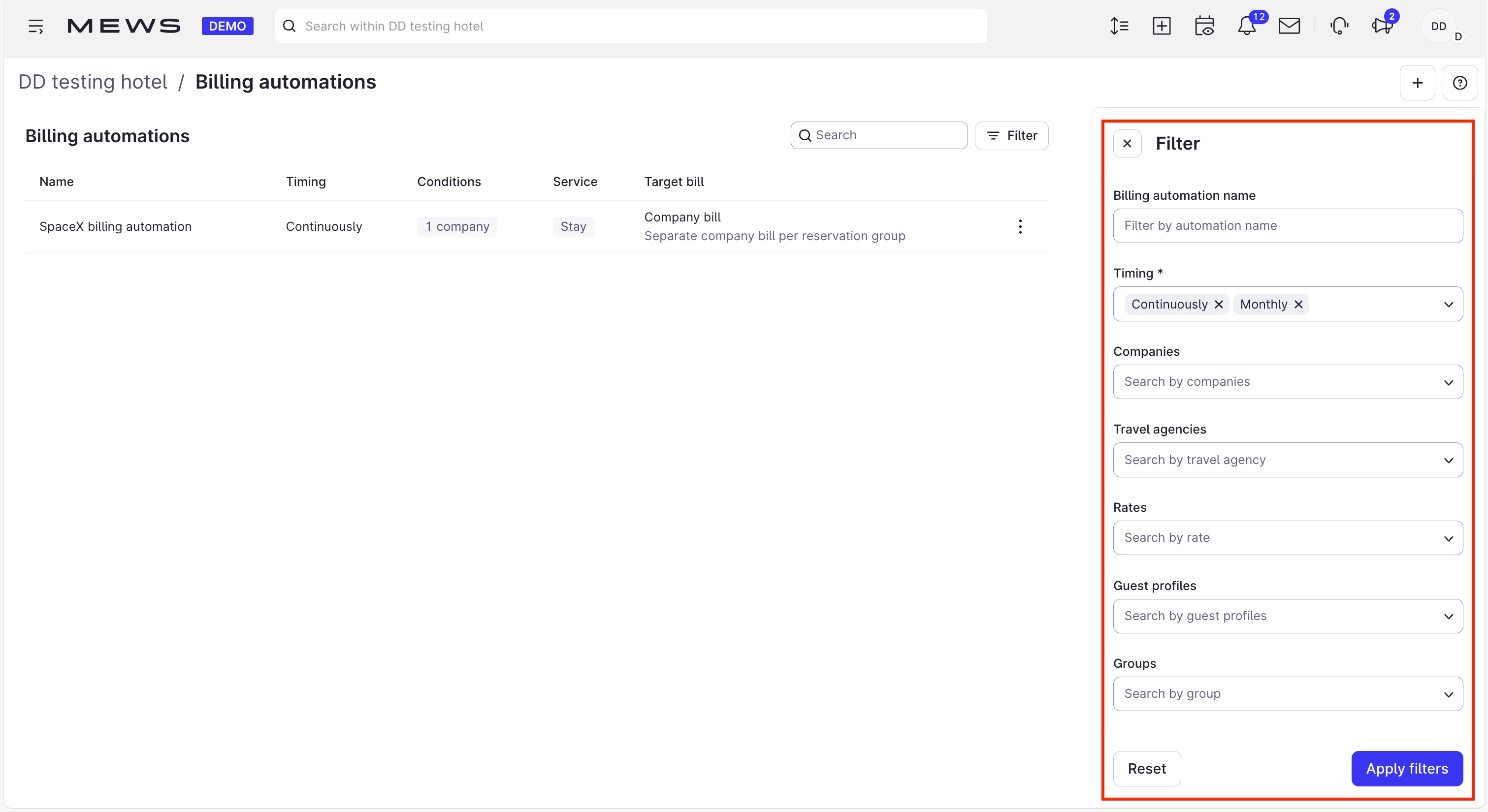Image resolution: width=1488 pixels, height=812 pixels.
Task: Open the announcements megaphone icon
Action: click(1382, 26)
